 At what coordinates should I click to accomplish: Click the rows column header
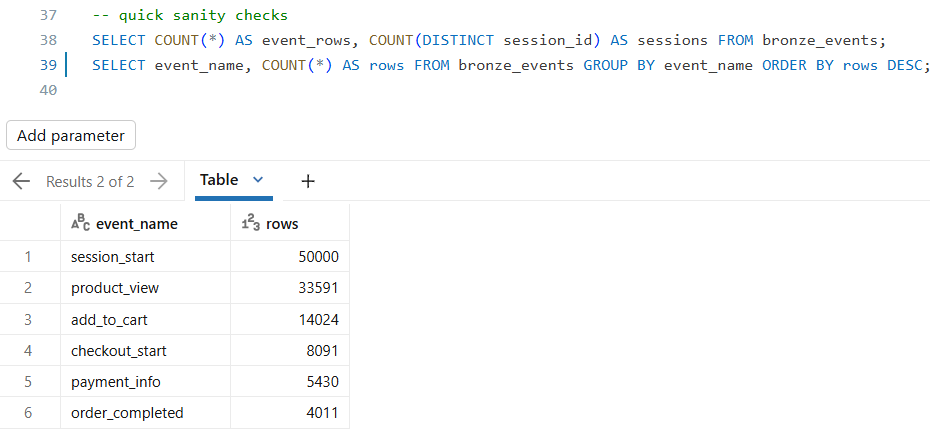click(290, 224)
